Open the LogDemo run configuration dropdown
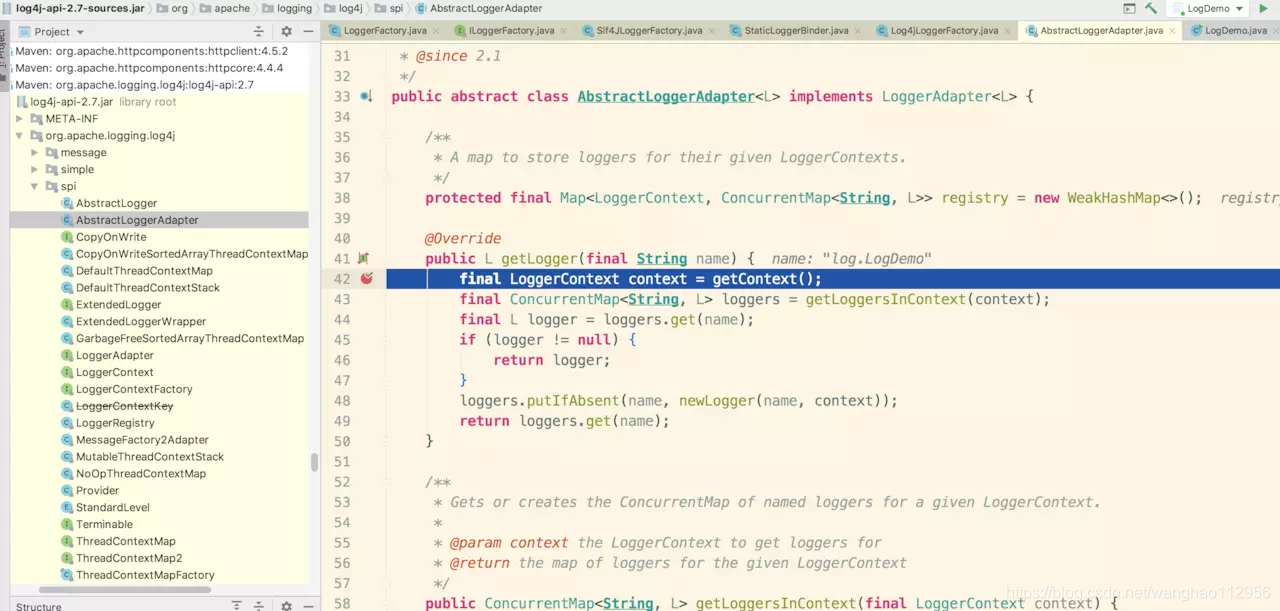1280x611 pixels. [x=1208, y=8]
